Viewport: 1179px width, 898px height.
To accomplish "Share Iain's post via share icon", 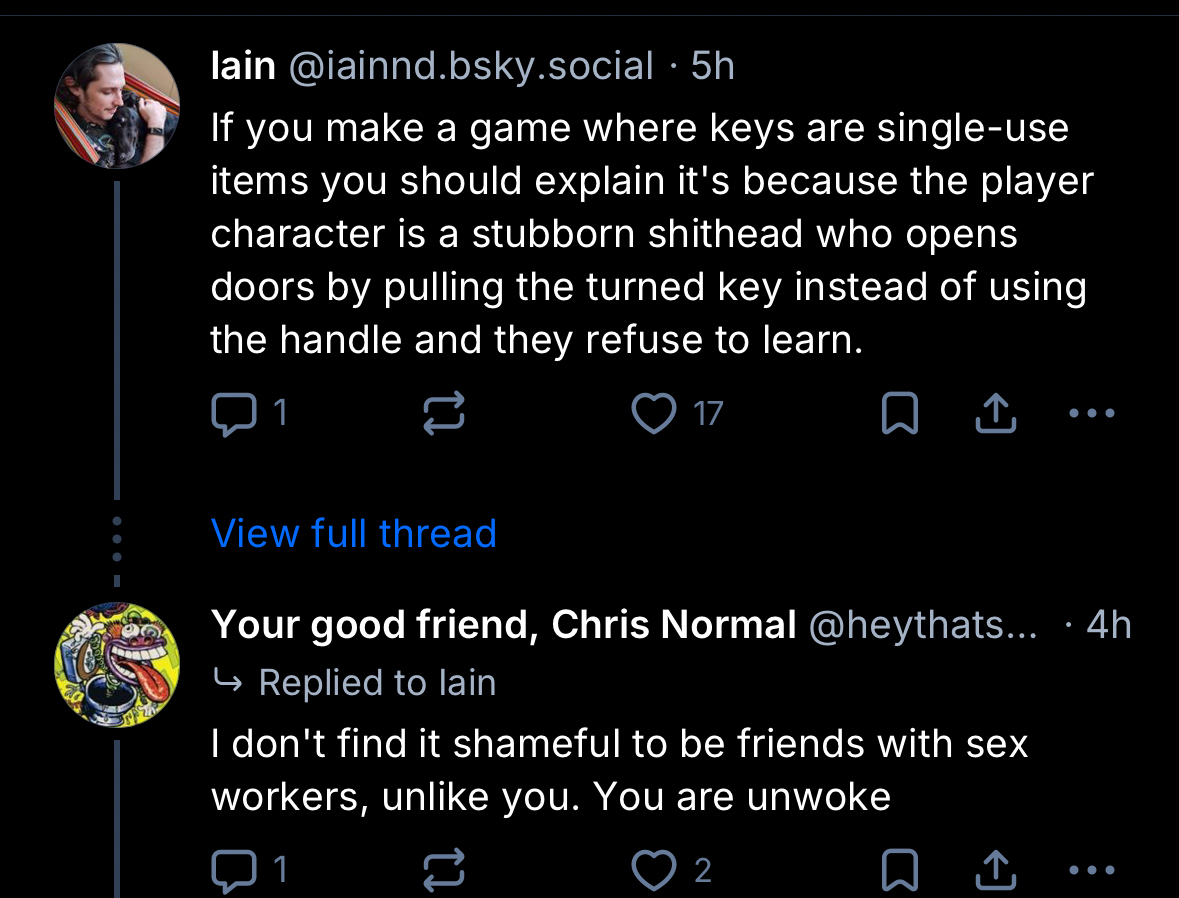I will coord(996,413).
